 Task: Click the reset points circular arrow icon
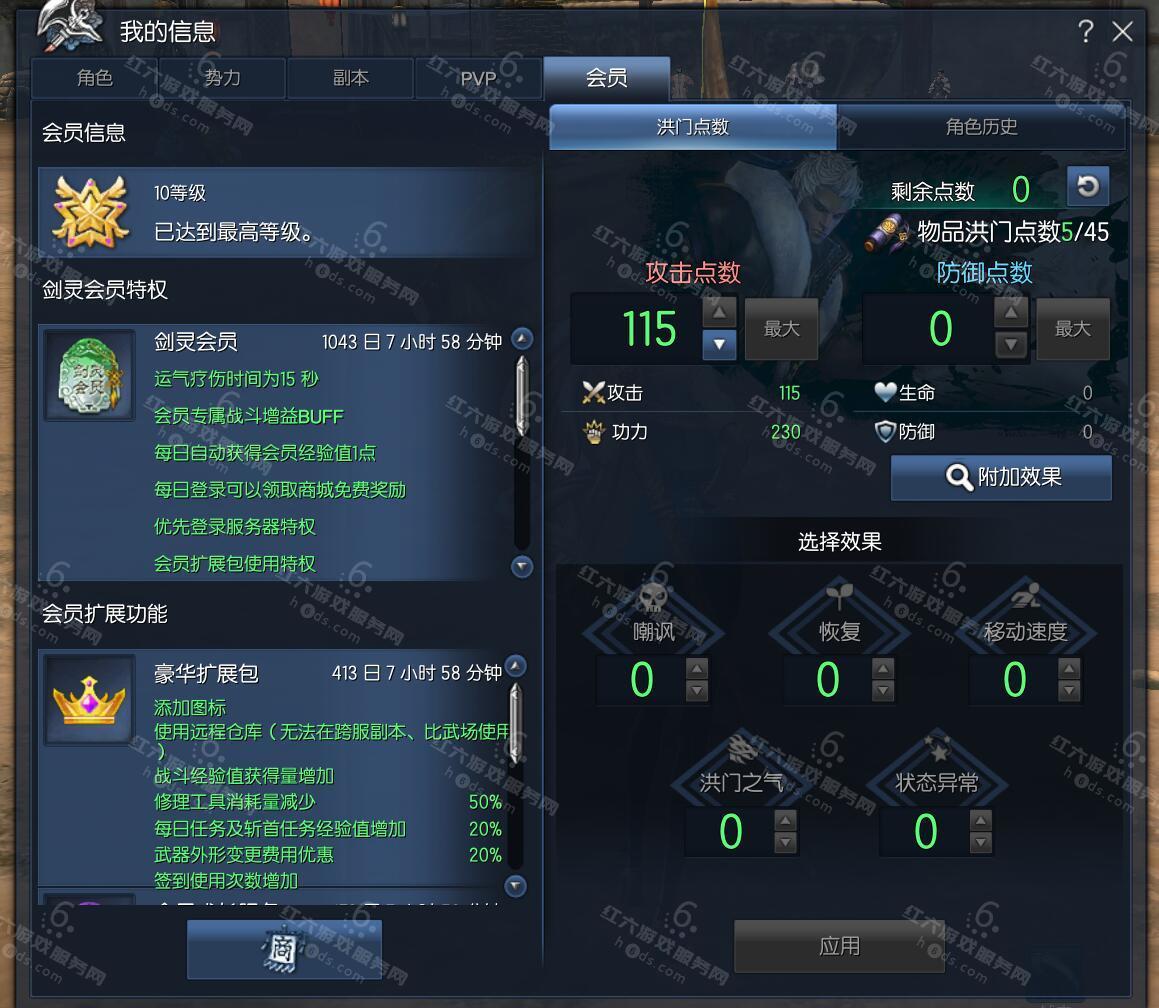[x=1087, y=185]
